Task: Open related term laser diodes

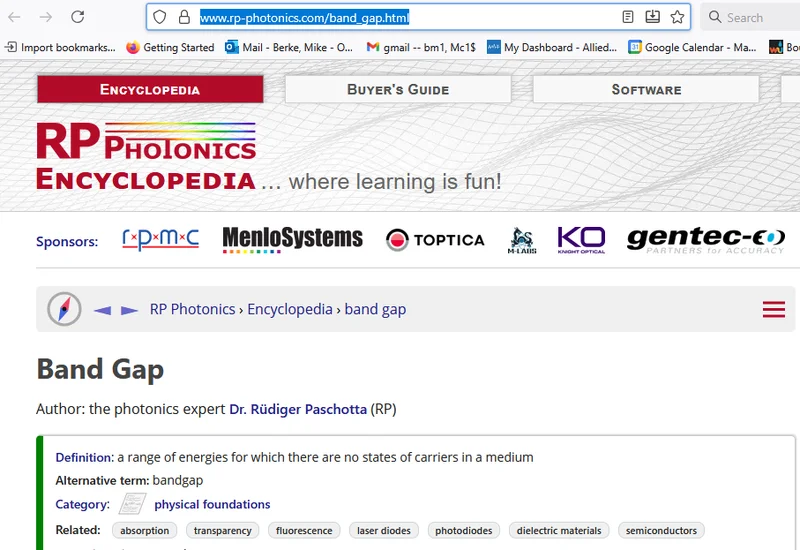Action: tap(384, 531)
